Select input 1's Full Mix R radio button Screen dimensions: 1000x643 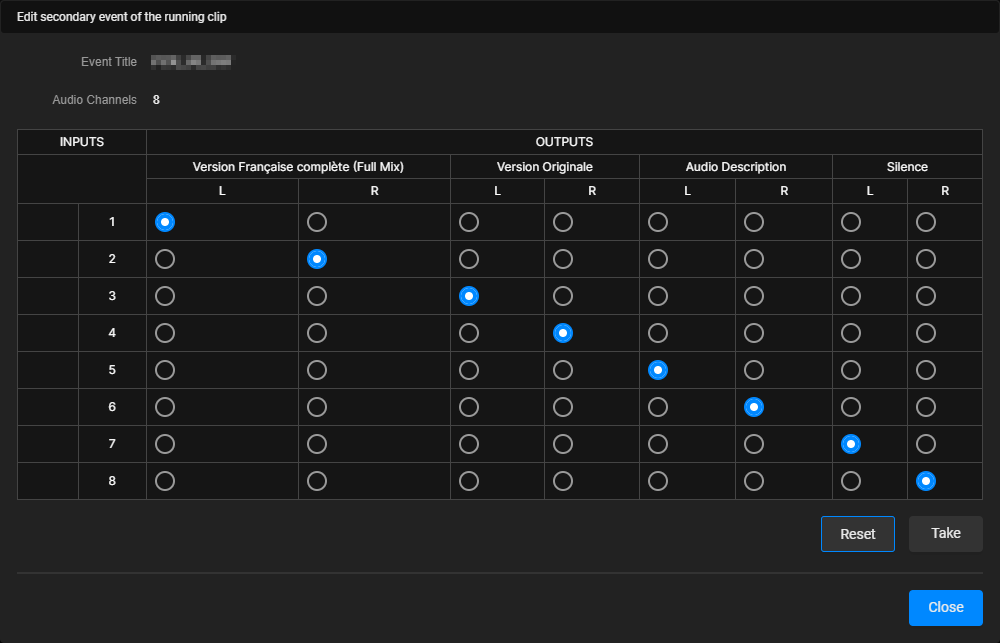tap(317, 222)
